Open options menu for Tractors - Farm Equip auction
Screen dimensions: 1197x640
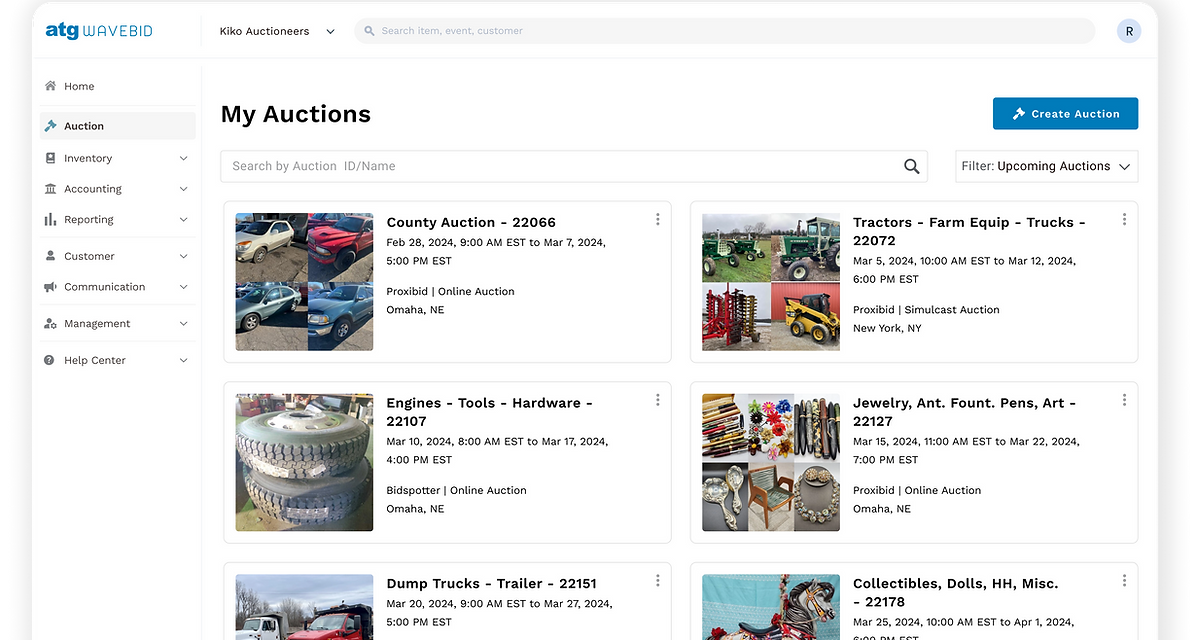(x=1124, y=220)
